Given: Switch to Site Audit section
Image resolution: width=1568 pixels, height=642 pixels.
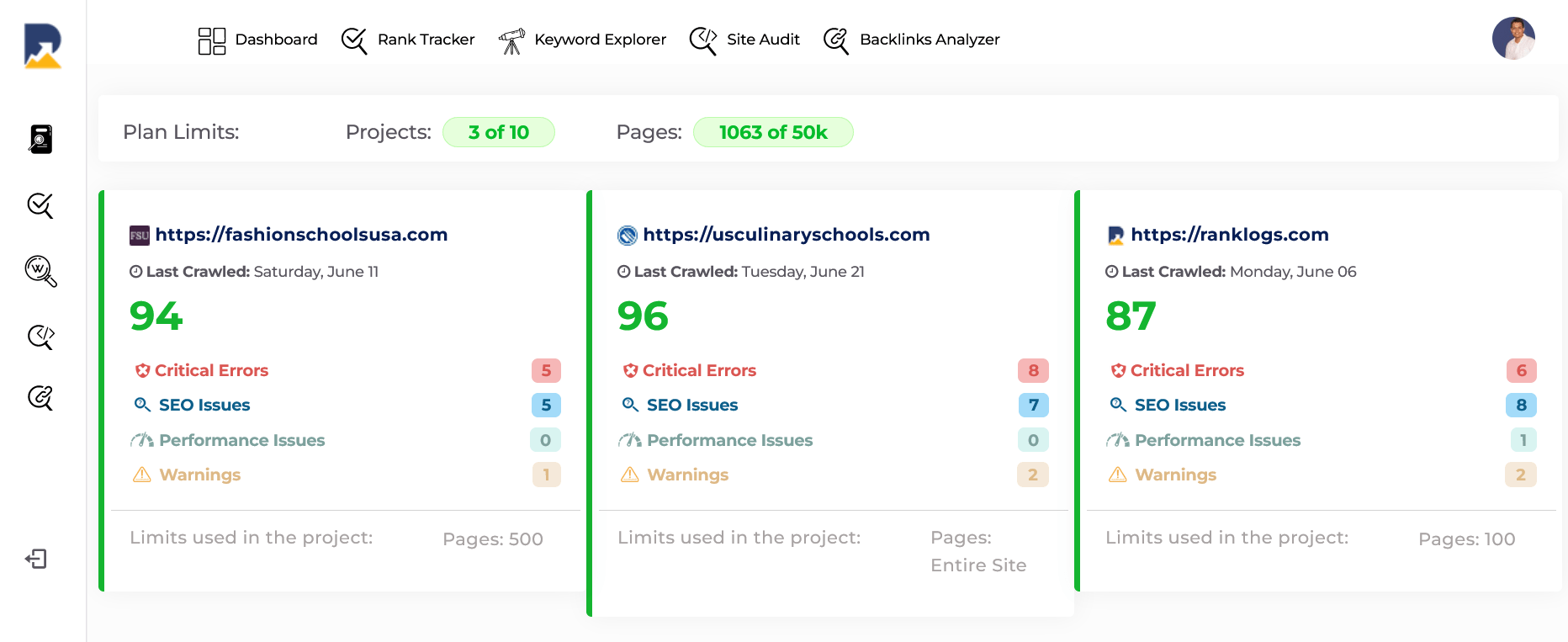Looking at the screenshot, I should point(744,40).
